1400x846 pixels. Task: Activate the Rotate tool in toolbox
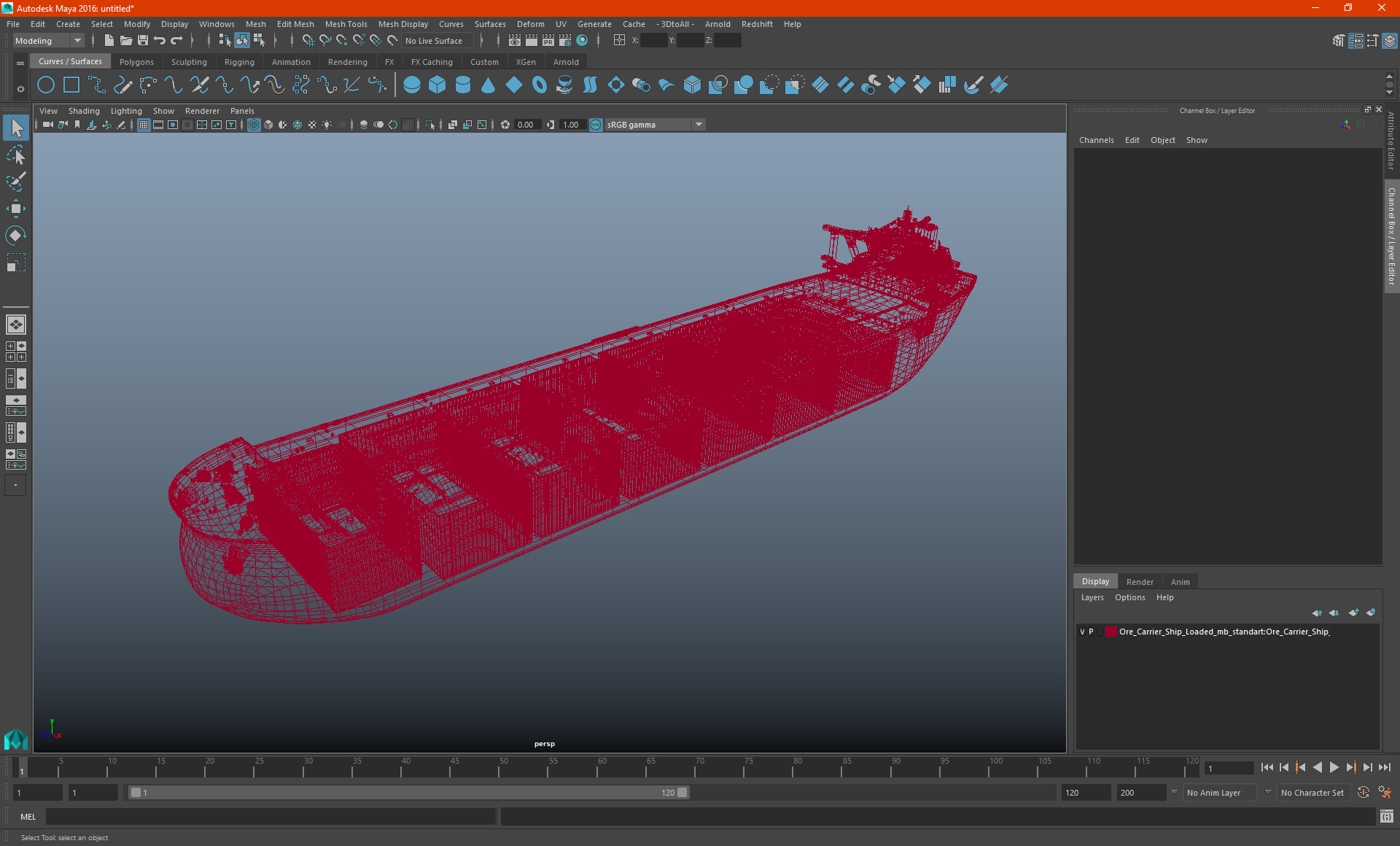pyautogui.click(x=15, y=235)
